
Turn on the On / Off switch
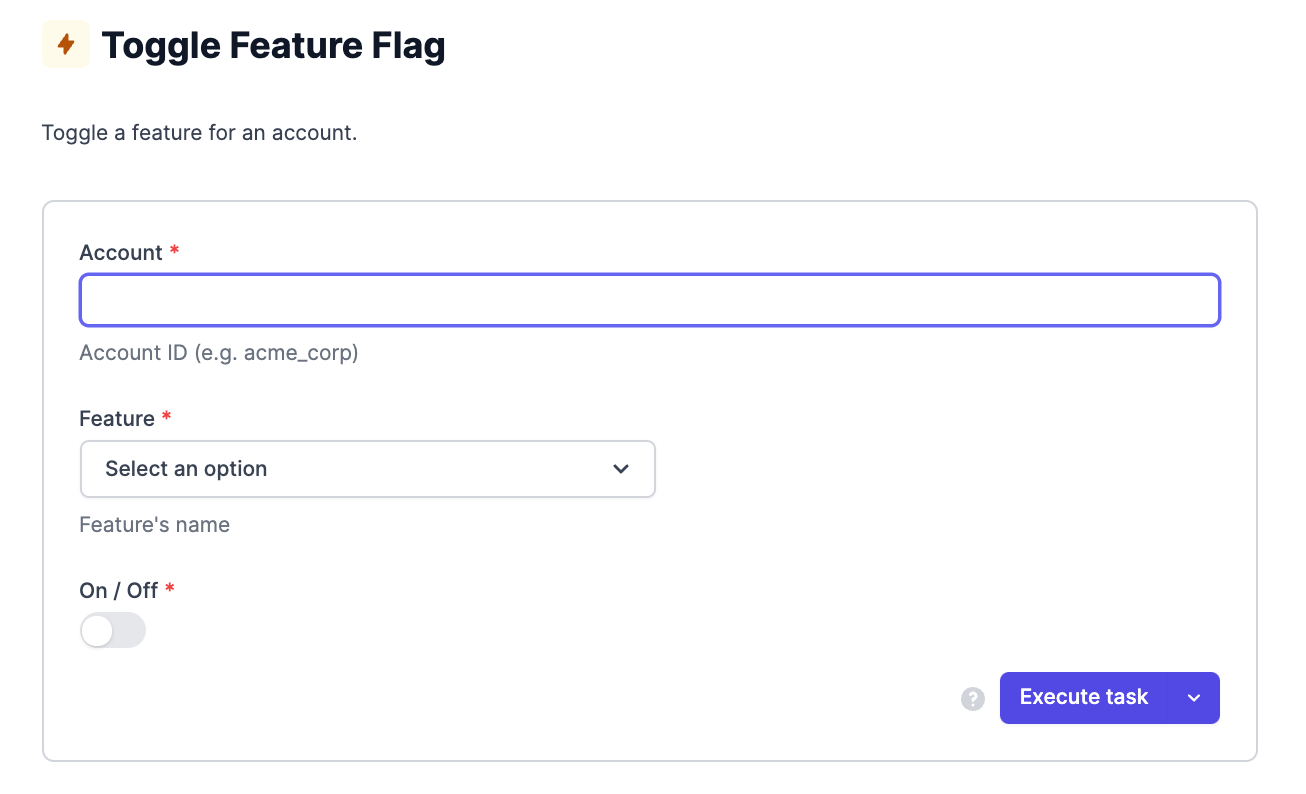[113, 631]
